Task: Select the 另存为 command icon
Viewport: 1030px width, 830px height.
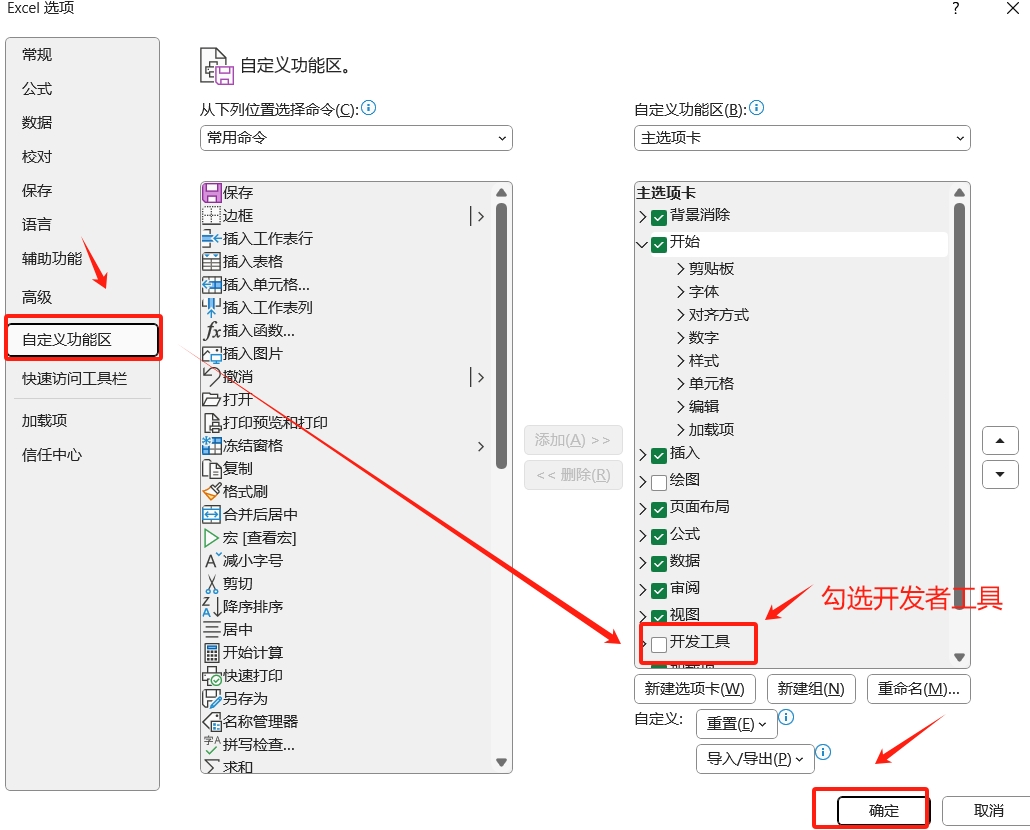Action: 212,698
